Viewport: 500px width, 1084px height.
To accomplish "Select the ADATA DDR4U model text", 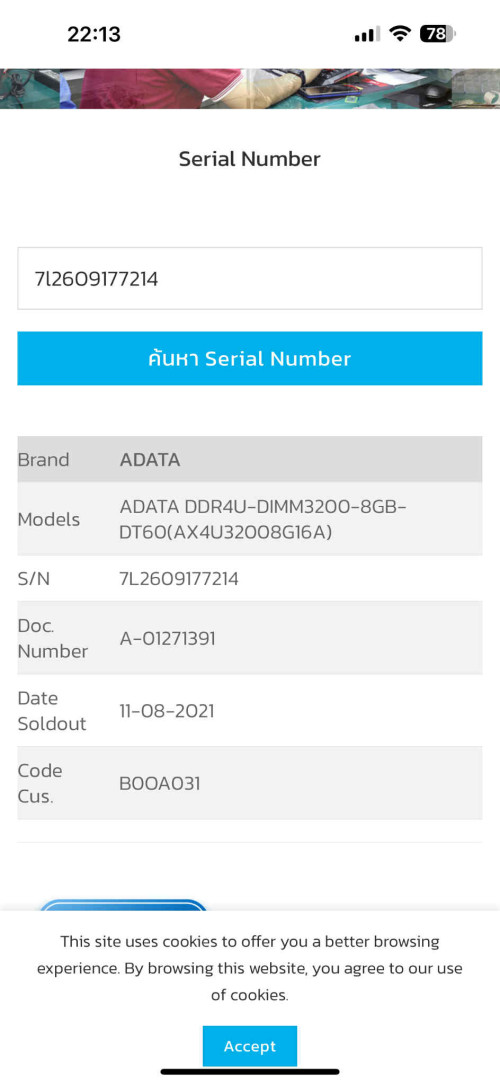I will click(263, 519).
